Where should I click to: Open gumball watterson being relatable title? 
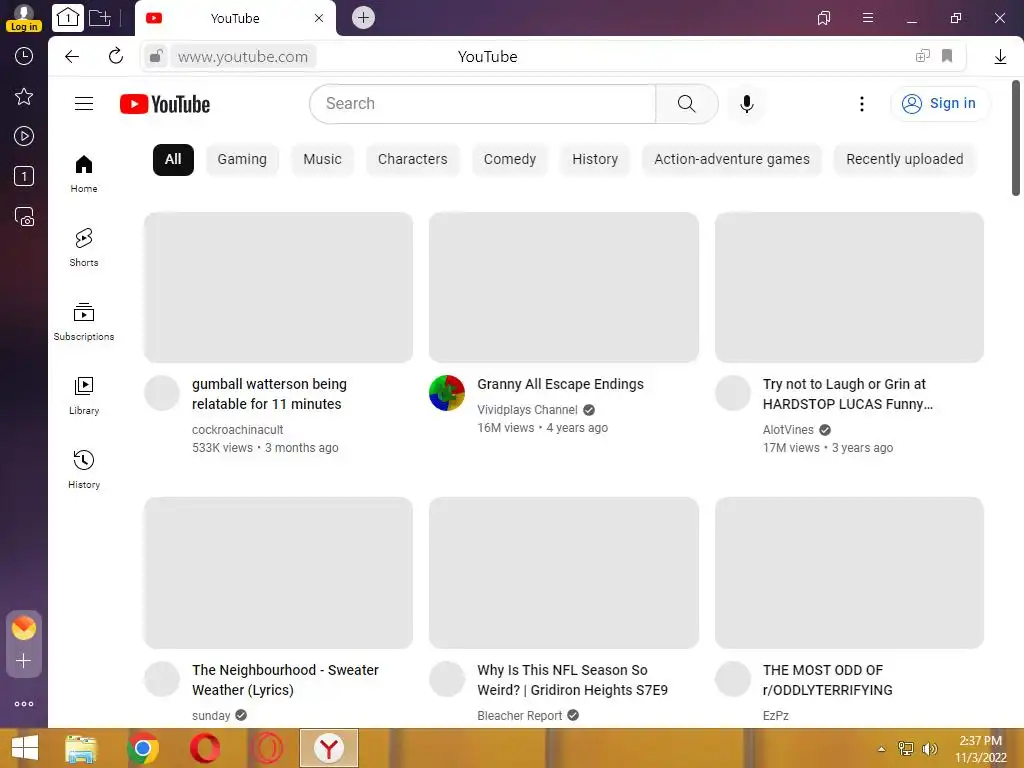269,394
